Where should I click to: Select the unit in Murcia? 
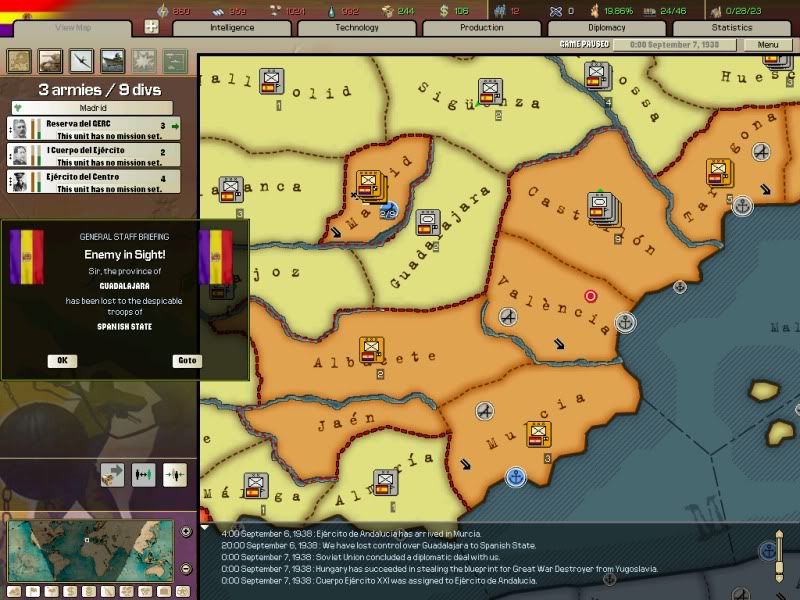[x=538, y=435]
